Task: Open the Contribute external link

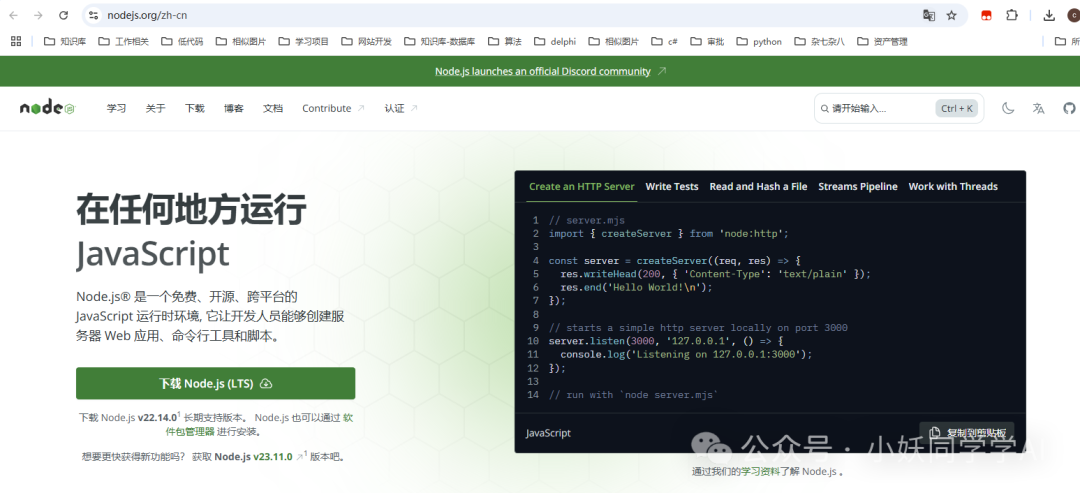Action: 333,108
